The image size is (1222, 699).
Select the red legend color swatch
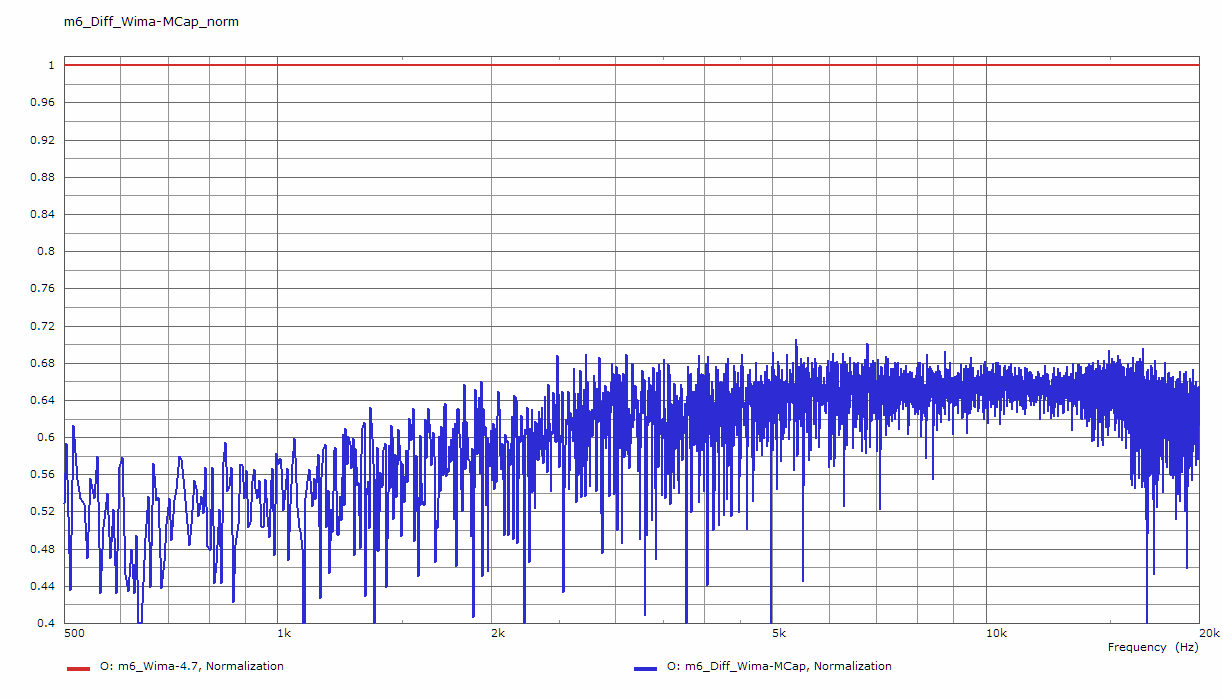(x=78, y=667)
